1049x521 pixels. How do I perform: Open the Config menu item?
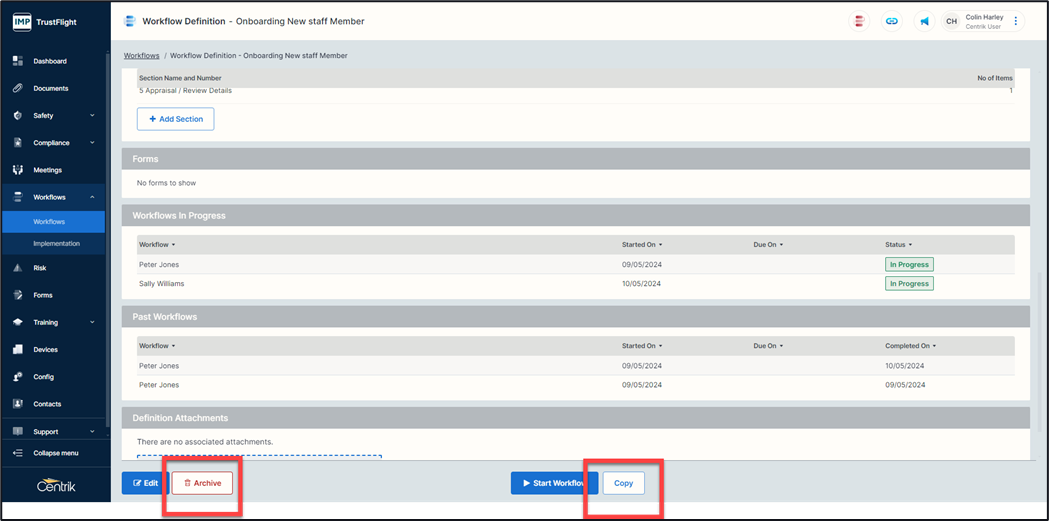(43, 377)
